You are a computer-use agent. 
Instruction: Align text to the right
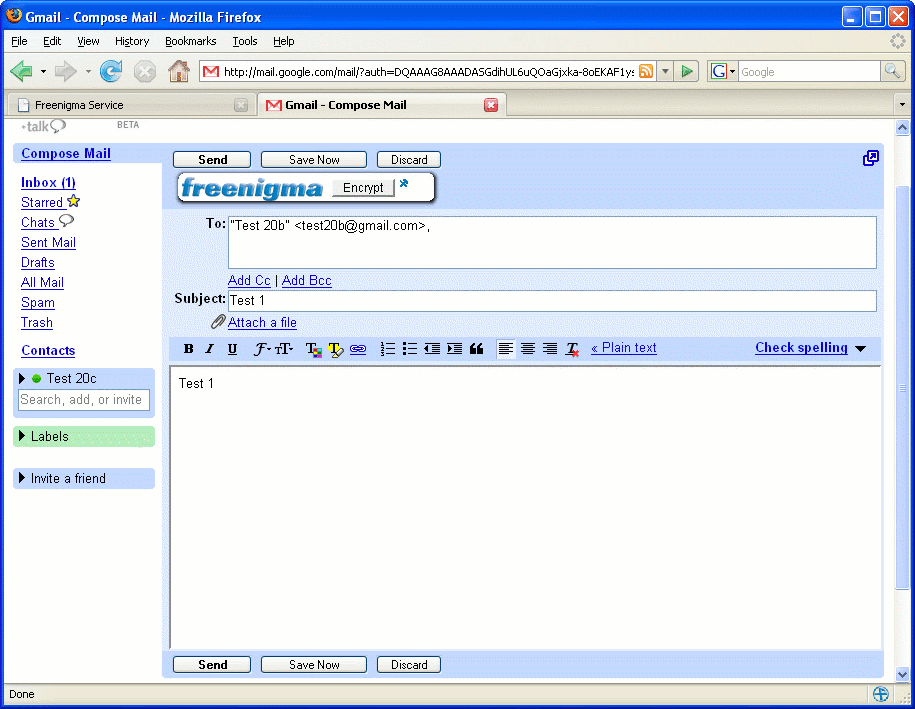tap(550, 348)
